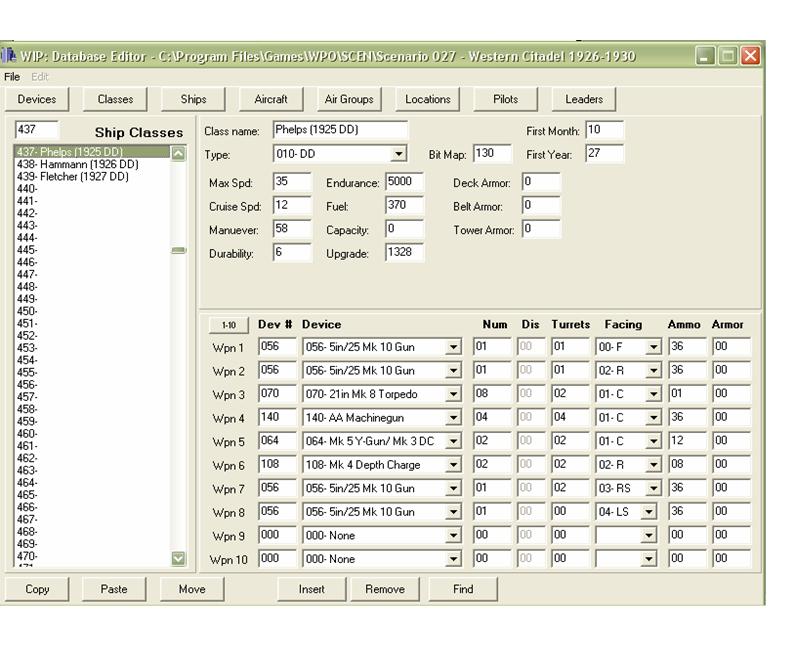Screen dimensions: 796x672
Task: Click the Remove button
Action: pyautogui.click(x=385, y=589)
